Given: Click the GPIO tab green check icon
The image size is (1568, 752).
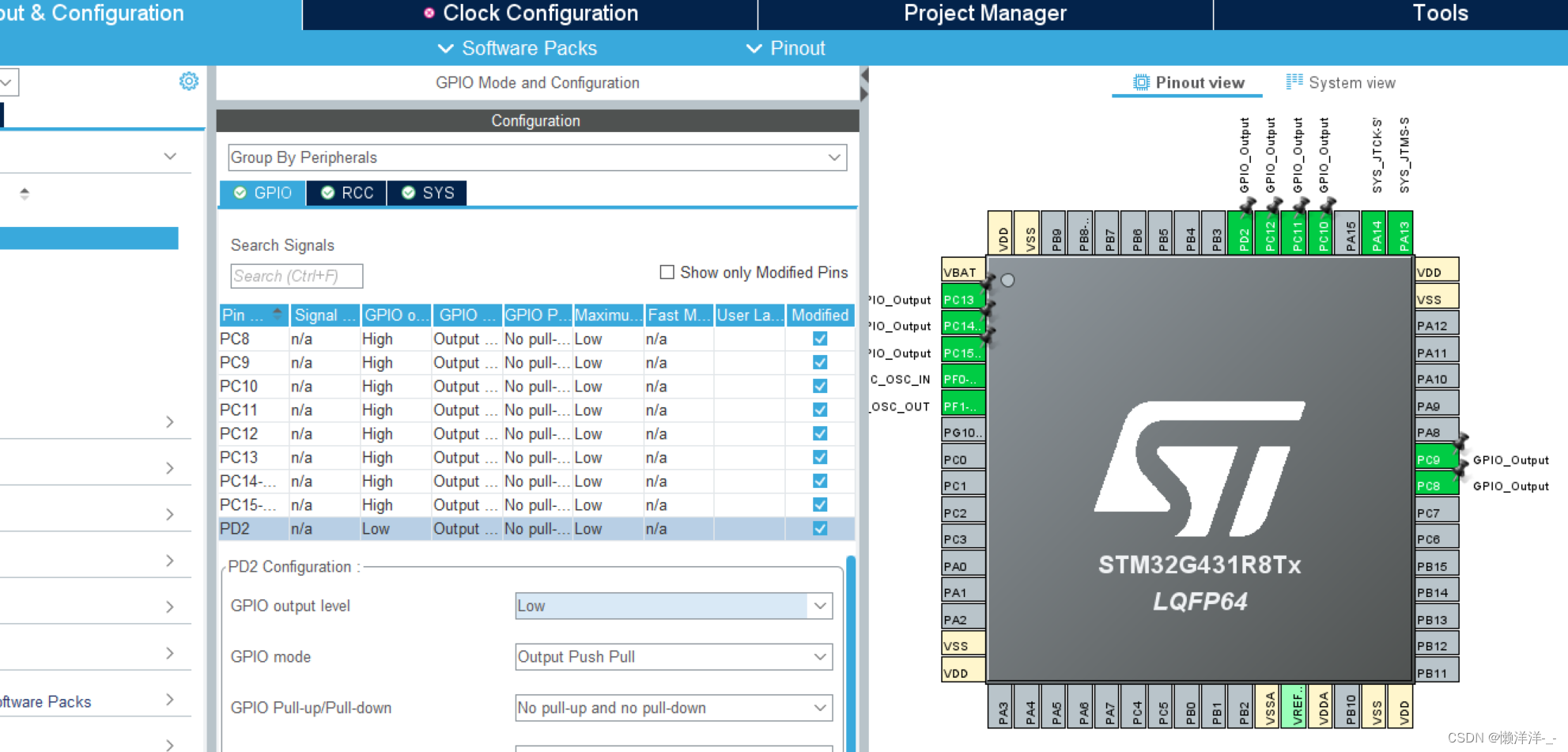Looking at the screenshot, I should pos(240,193).
